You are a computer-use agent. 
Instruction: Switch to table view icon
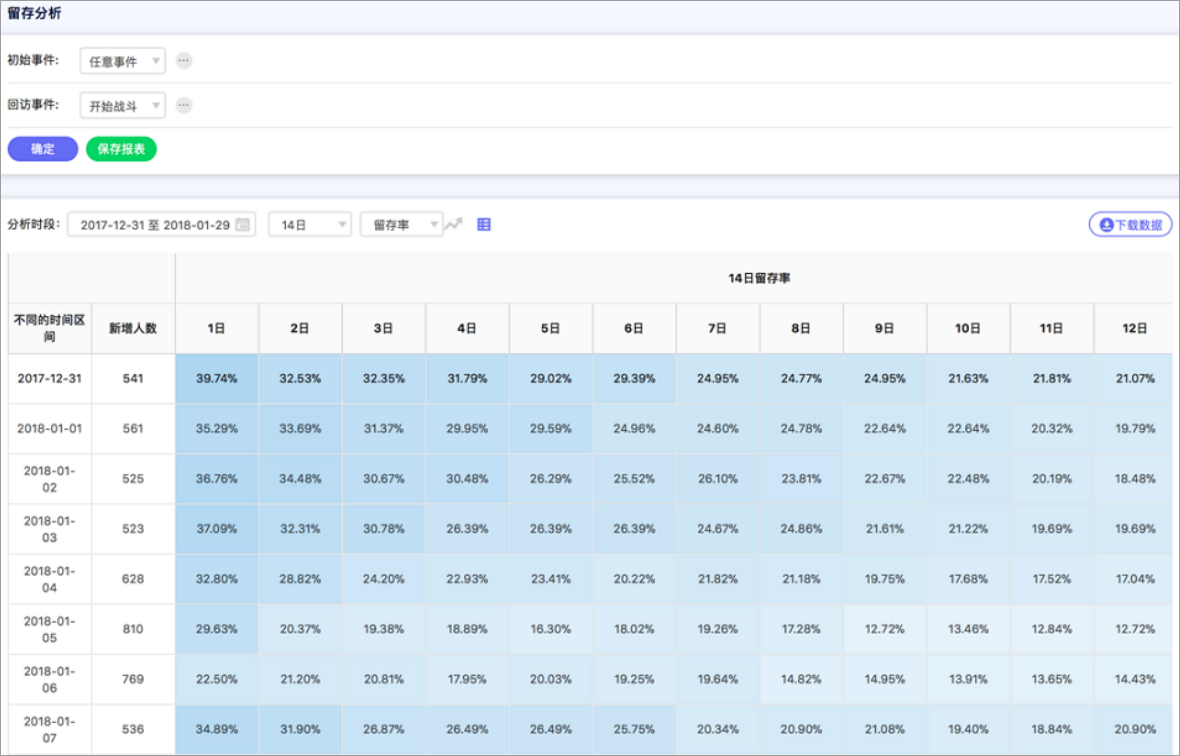tap(484, 224)
